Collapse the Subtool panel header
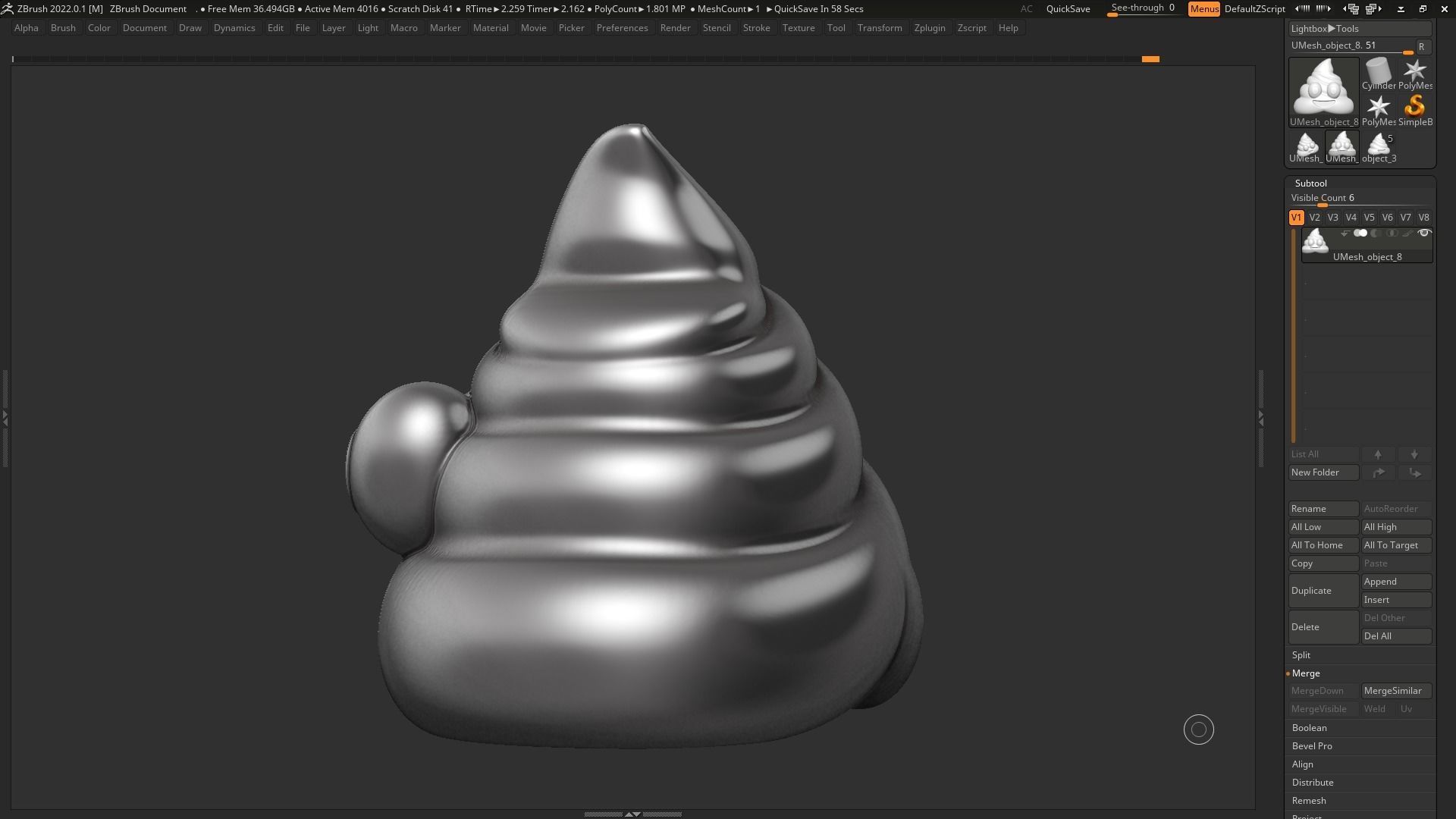The image size is (1456, 819). click(1311, 184)
